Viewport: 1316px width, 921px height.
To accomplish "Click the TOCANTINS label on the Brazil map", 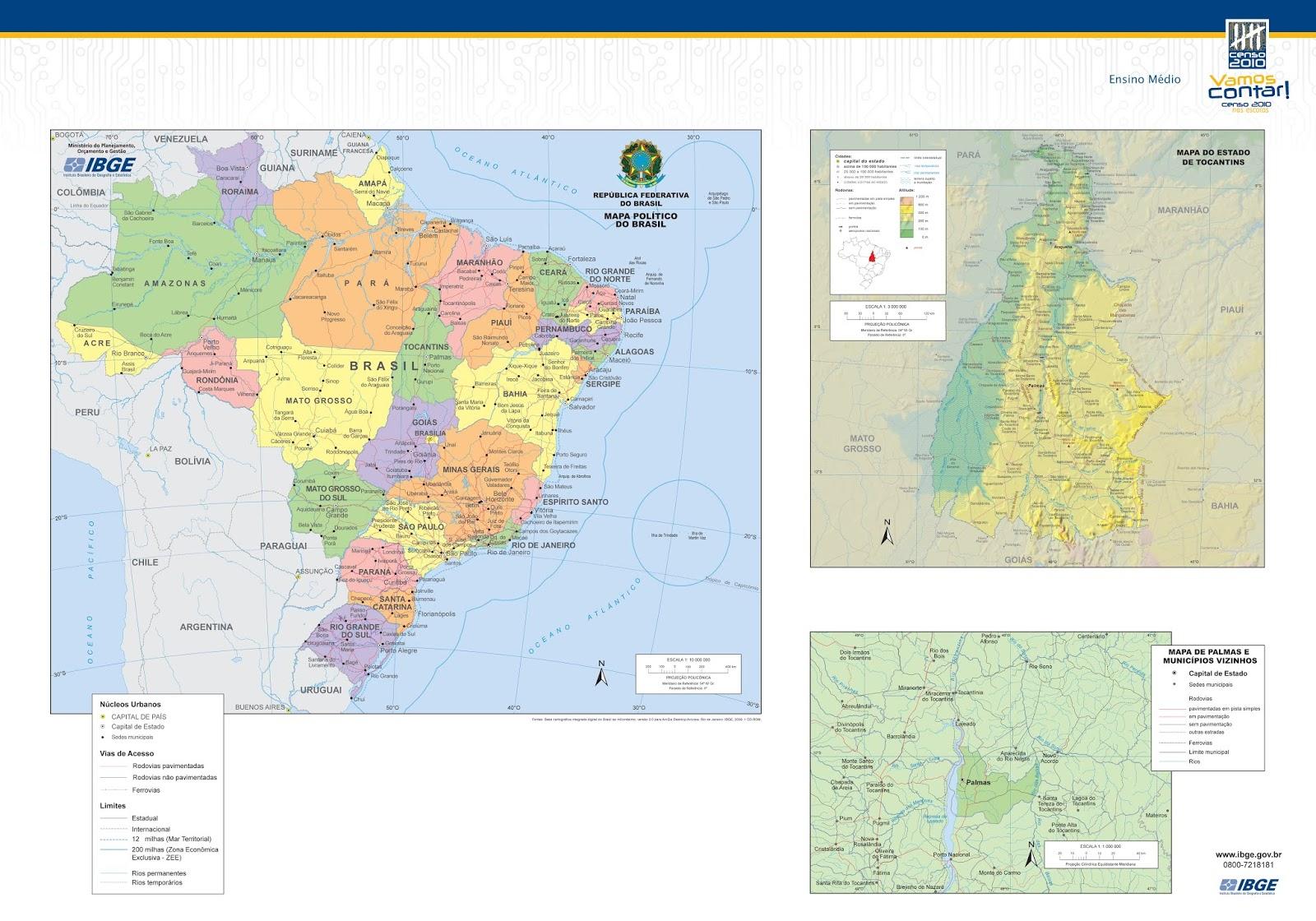I will point(427,347).
